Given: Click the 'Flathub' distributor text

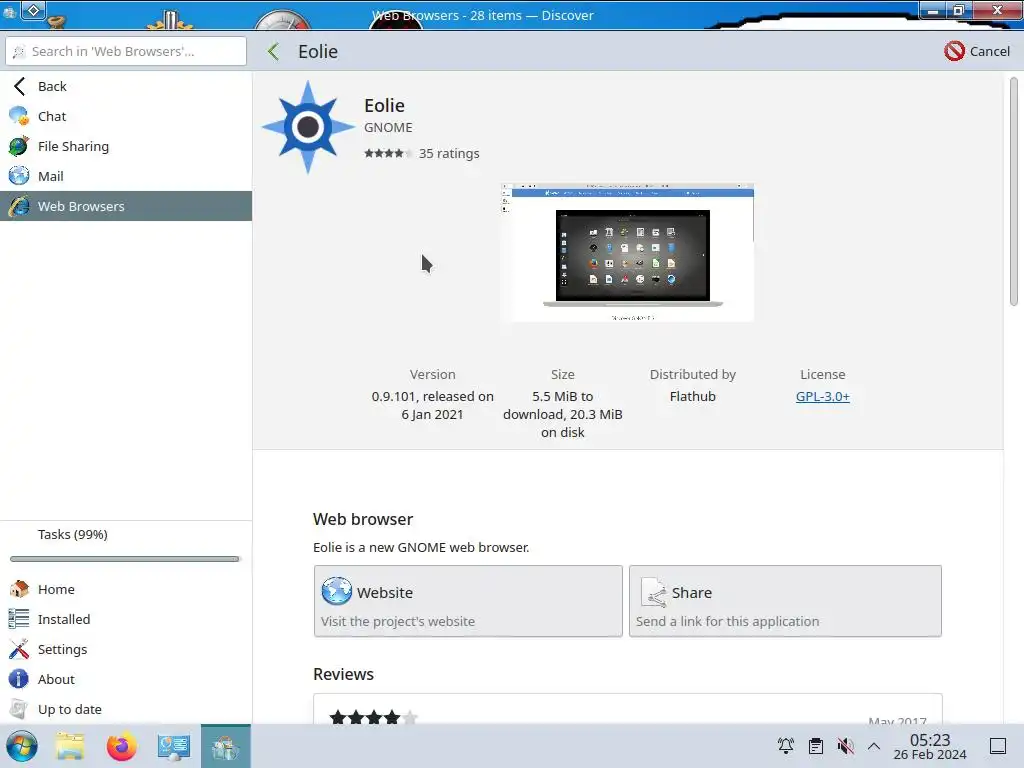Looking at the screenshot, I should point(693,396).
